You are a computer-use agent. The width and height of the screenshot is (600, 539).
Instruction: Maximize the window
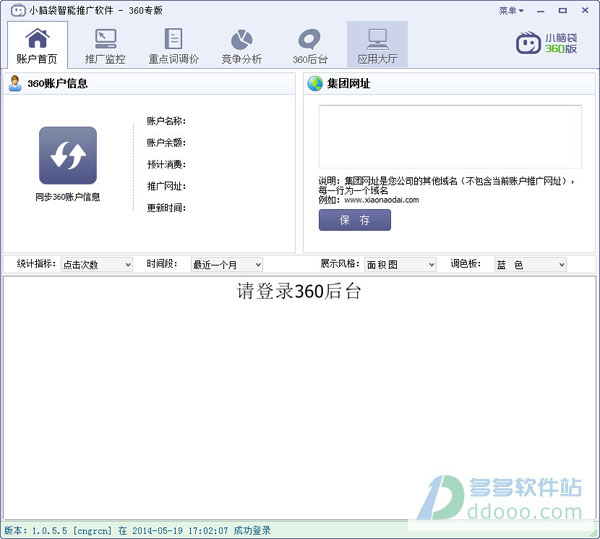coord(562,11)
